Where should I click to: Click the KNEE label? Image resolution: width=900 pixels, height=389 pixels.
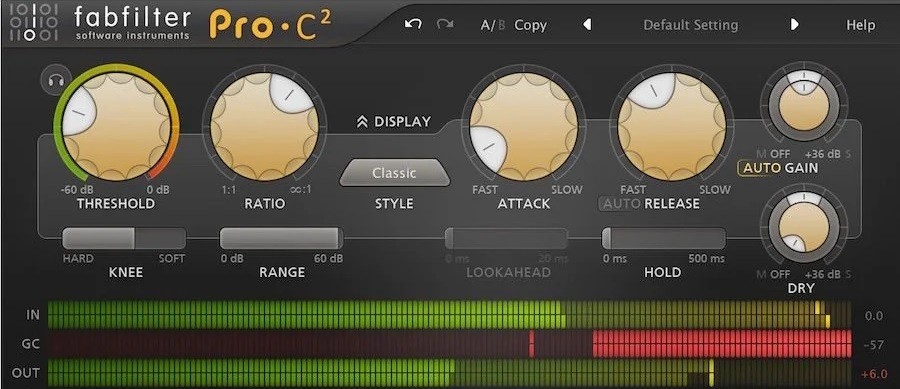(126, 273)
